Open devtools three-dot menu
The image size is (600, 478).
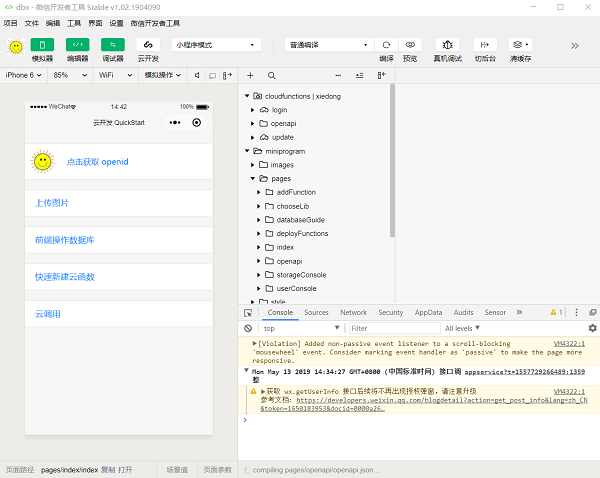pyautogui.click(x=576, y=312)
